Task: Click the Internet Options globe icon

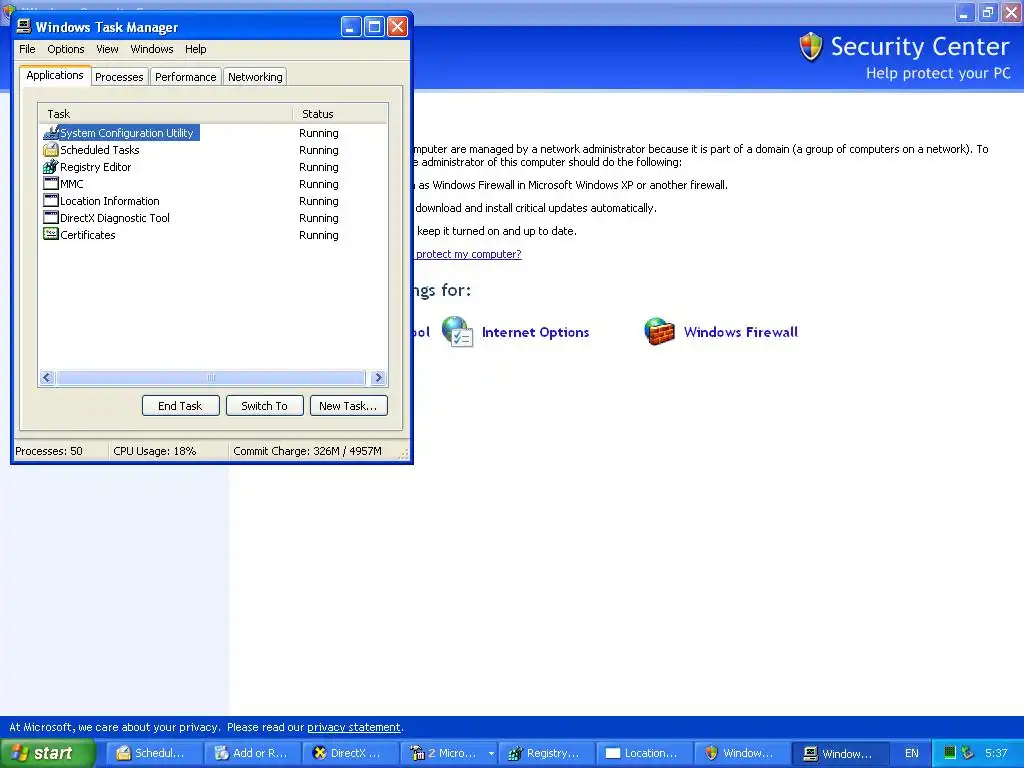Action: click(x=457, y=331)
